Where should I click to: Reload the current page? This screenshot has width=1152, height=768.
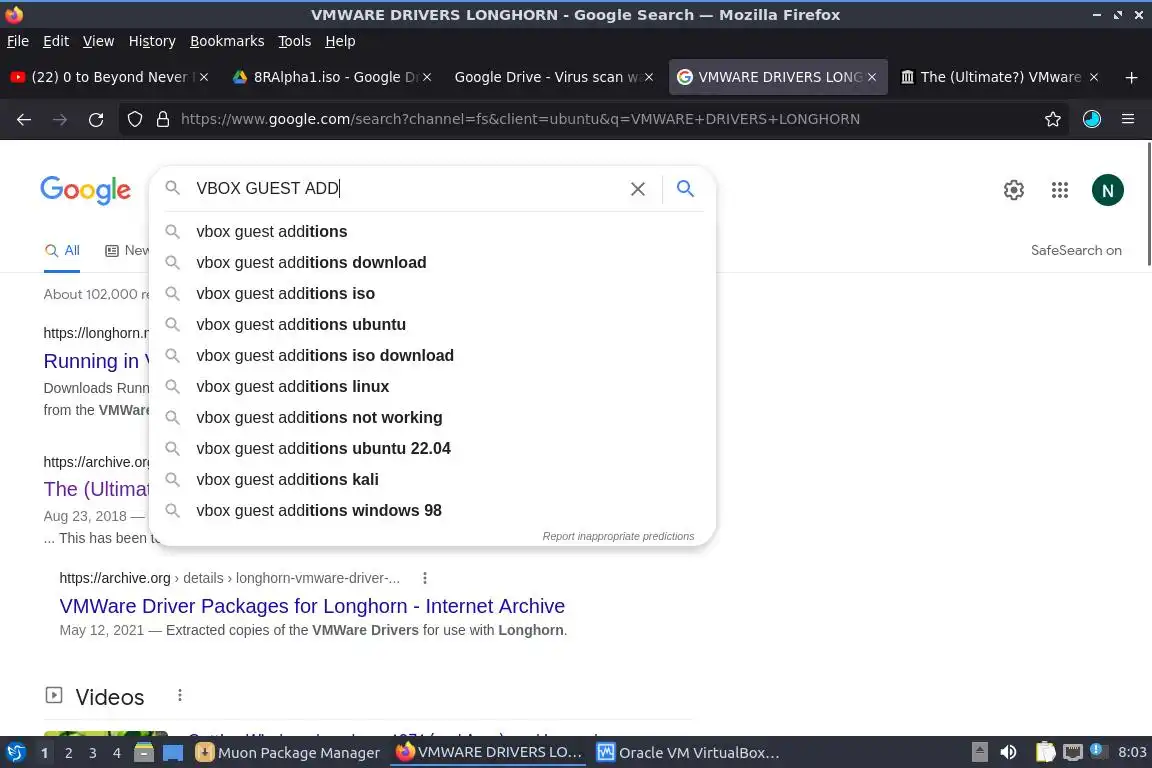[x=96, y=119]
